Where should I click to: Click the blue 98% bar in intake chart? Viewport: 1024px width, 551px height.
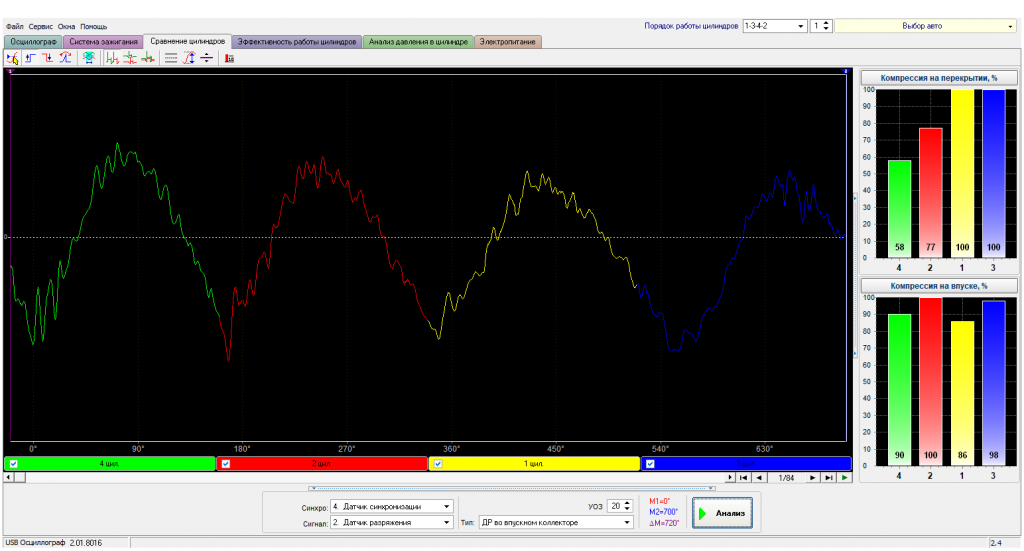coord(993,383)
